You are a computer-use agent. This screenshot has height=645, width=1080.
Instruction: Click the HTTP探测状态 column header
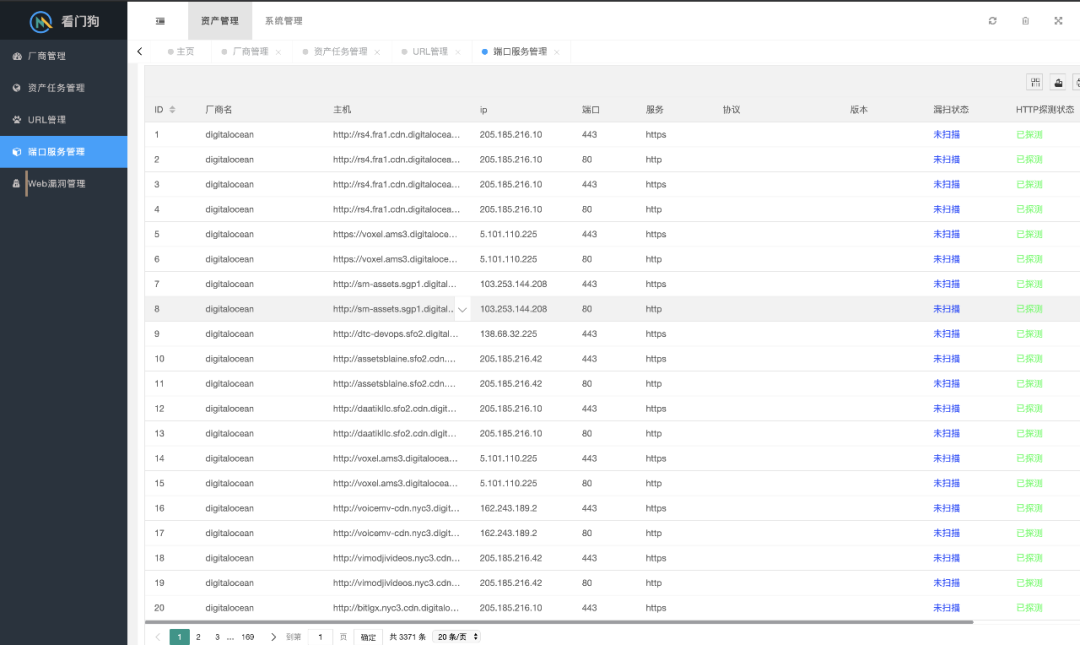coord(1045,110)
